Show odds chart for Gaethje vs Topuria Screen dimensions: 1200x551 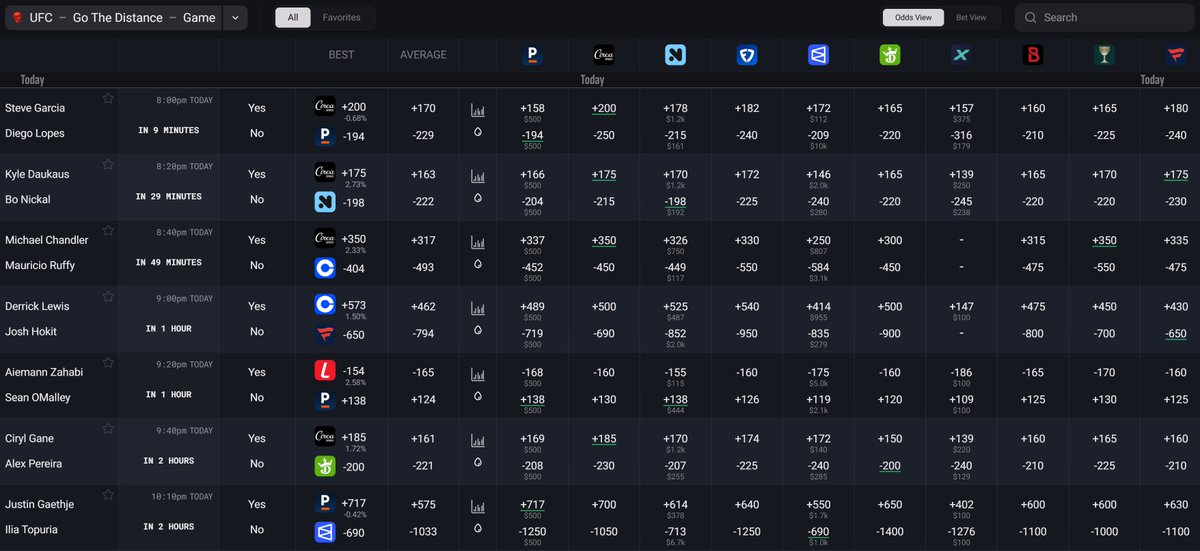(478, 506)
